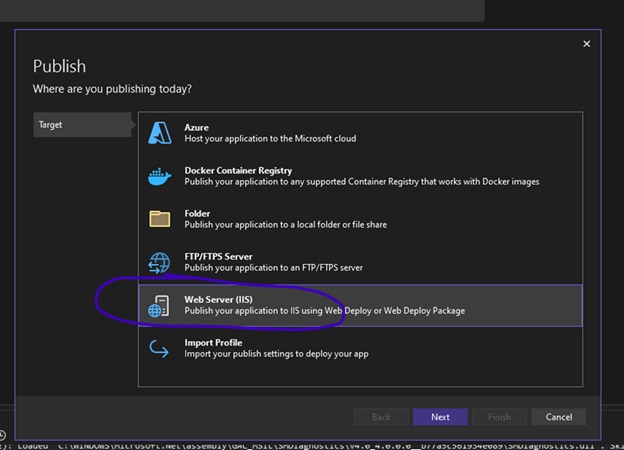
Task: Click 'Publish your application to an FTP/FTPS server'
Action: coord(273,267)
